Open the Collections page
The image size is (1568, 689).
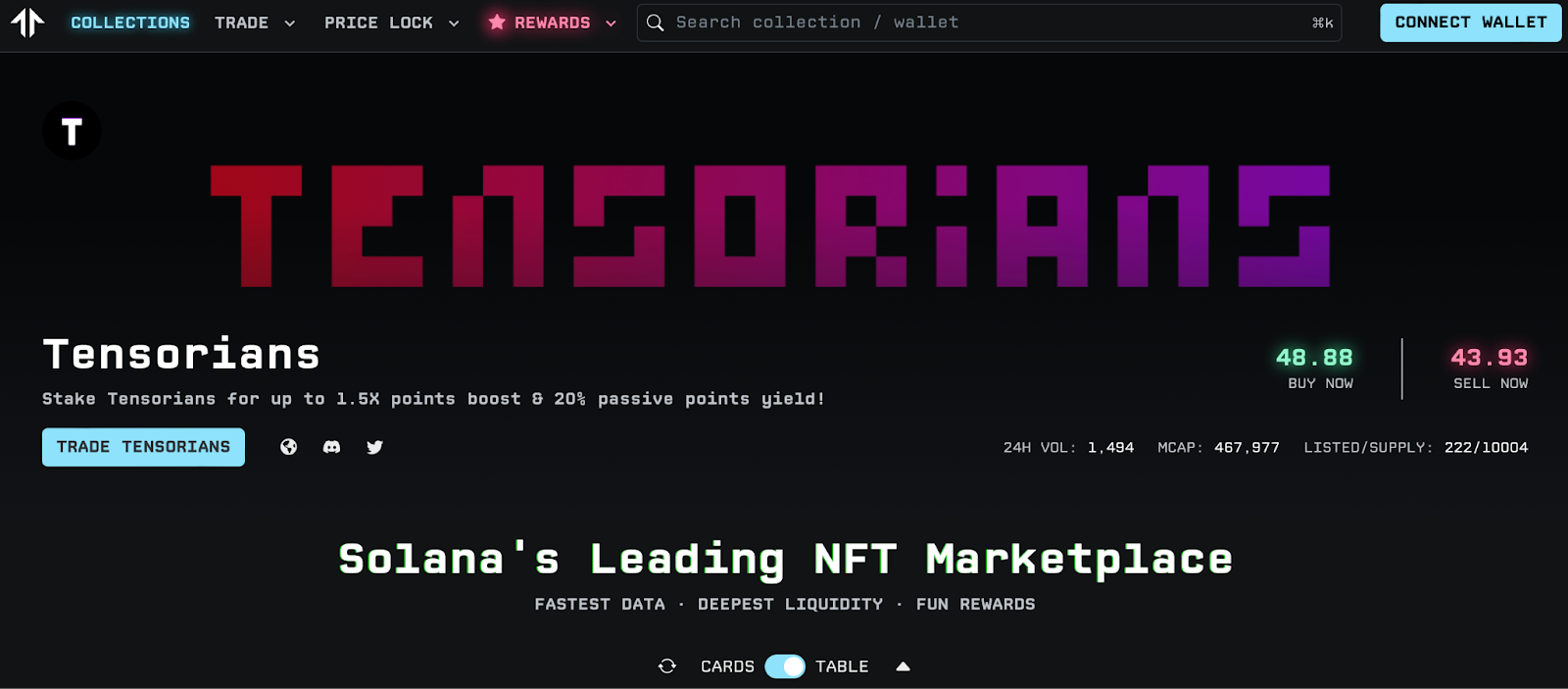click(x=130, y=23)
